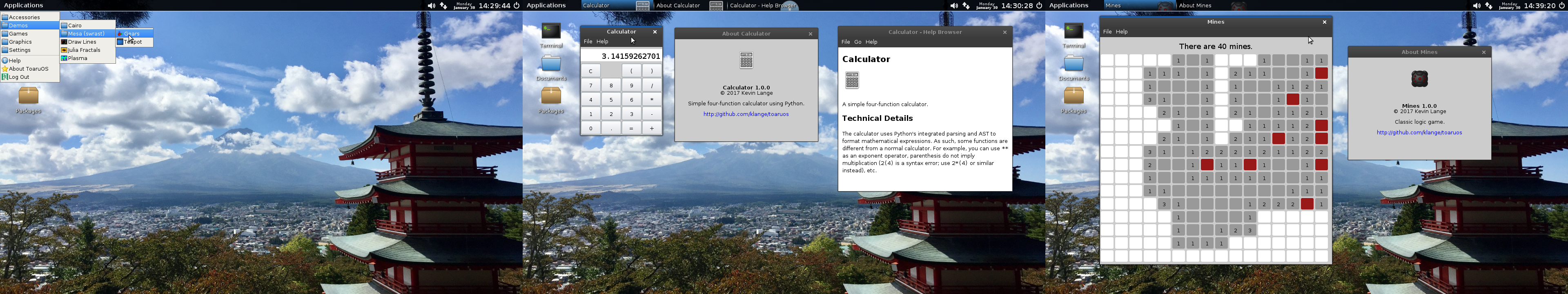
Task: Close the About Mines dialog
Action: pyautogui.click(x=1483, y=52)
